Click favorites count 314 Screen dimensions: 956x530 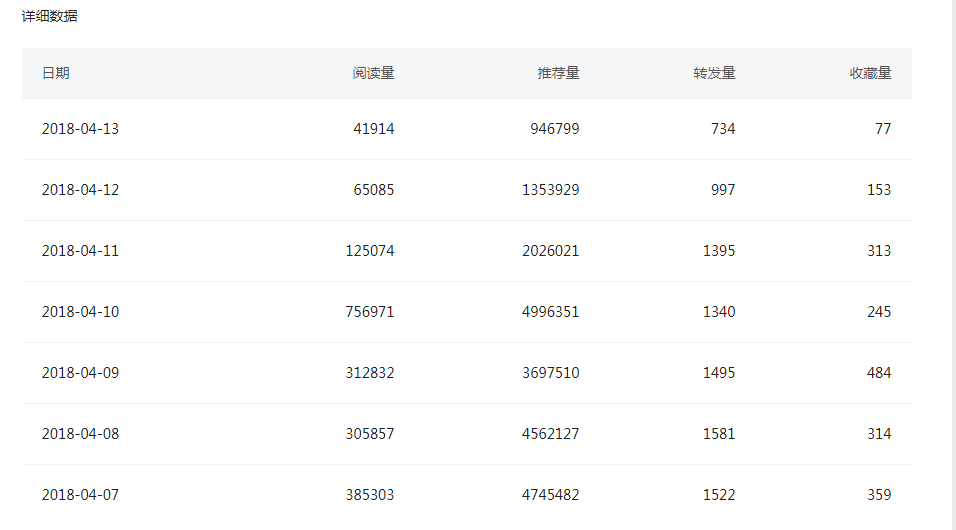pos(879,434)
